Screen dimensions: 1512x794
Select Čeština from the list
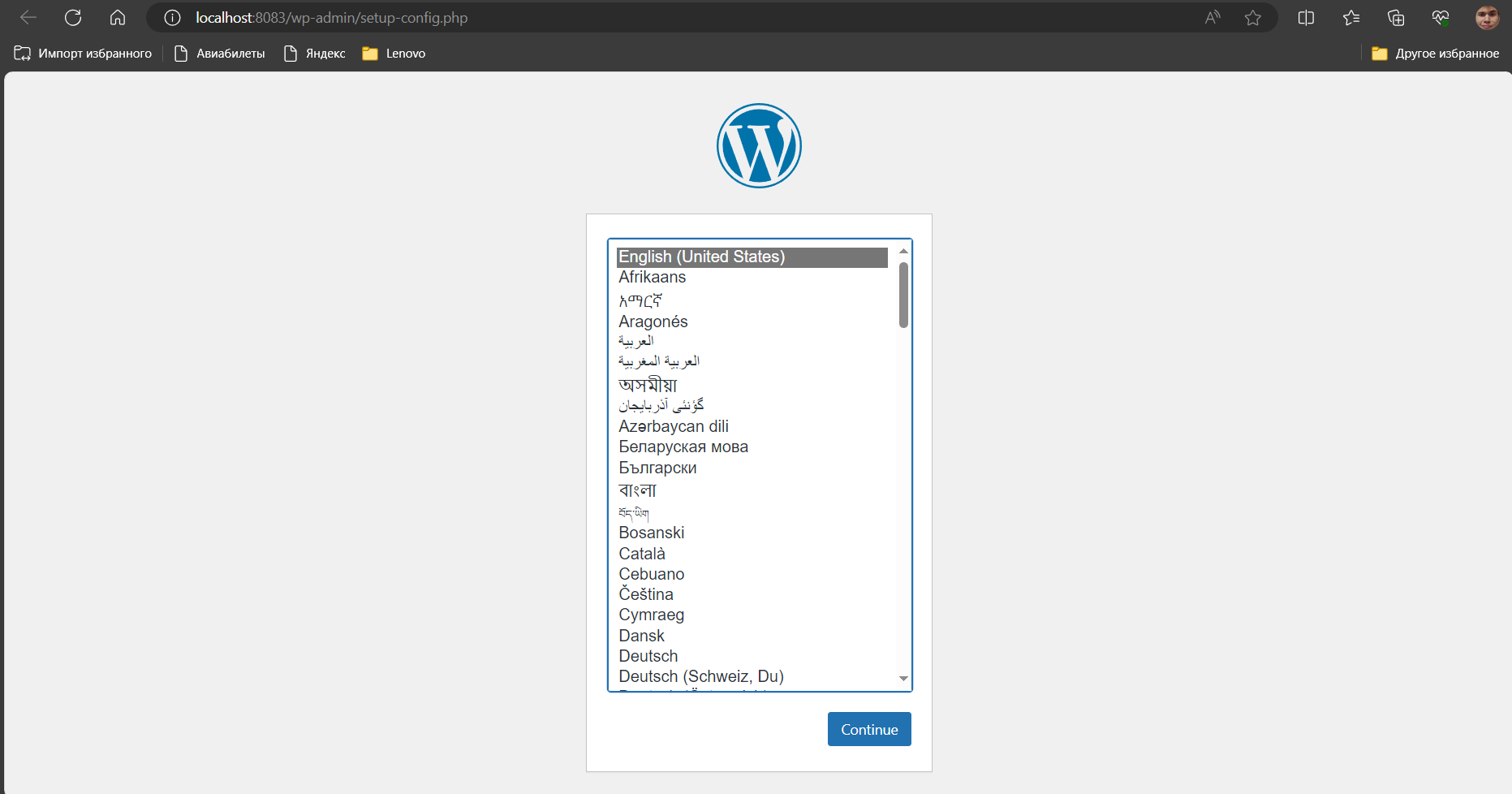752,594
